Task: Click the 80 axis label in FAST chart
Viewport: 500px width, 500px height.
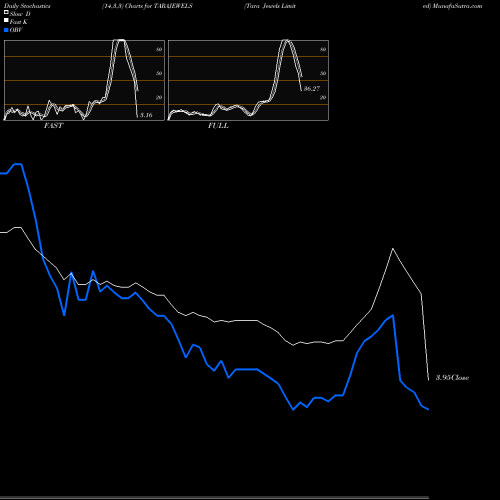Action: click(159, 49)
